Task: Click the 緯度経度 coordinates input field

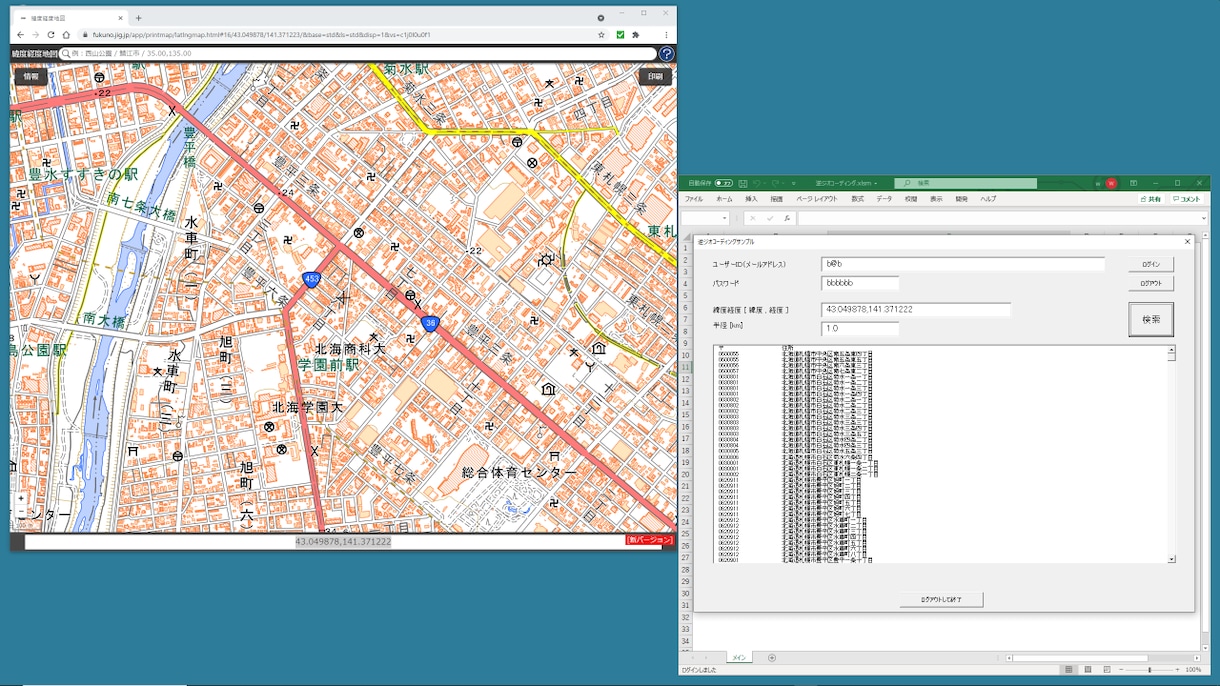Action: (916, 310)
